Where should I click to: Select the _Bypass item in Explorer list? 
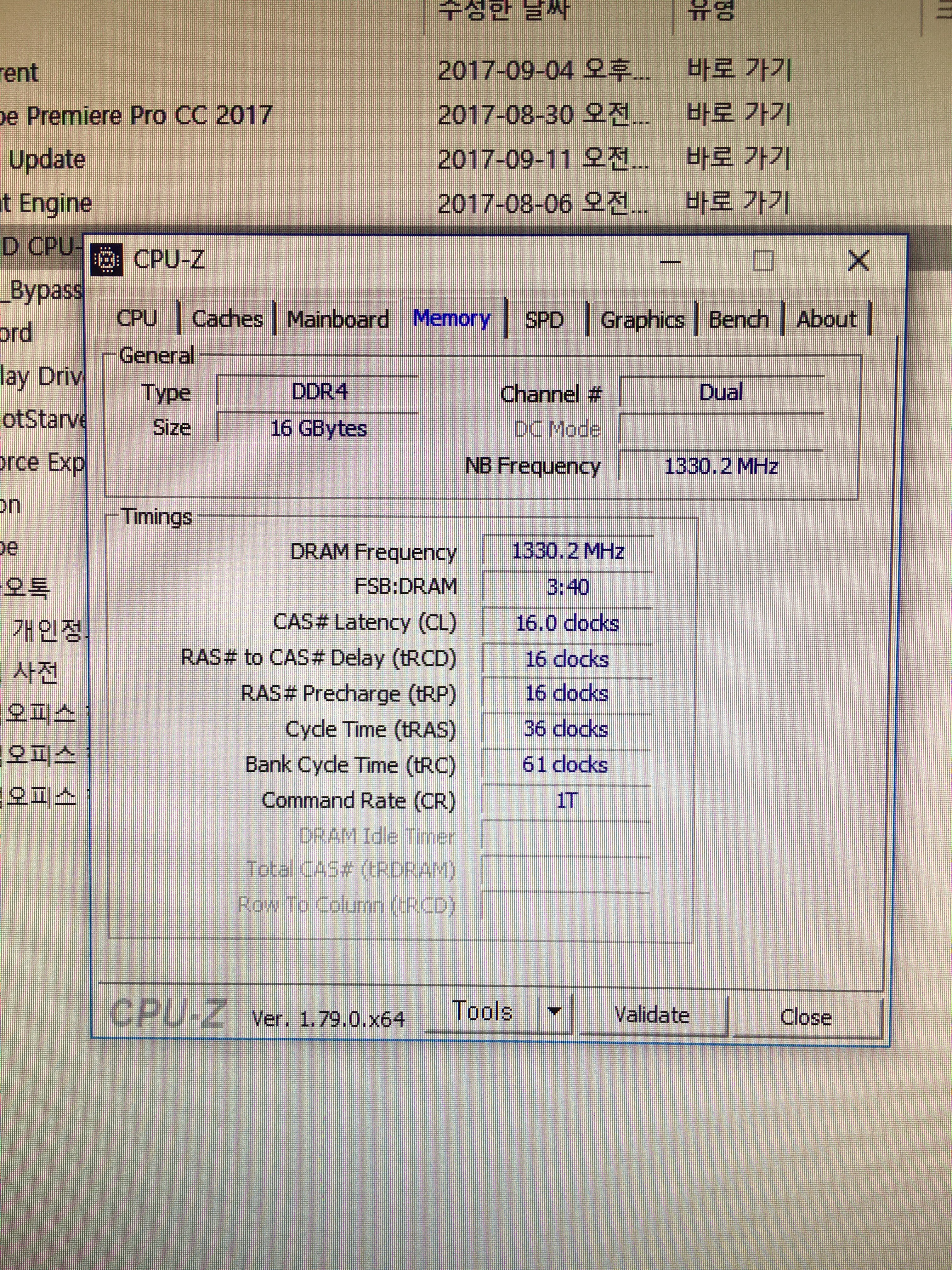click(x=41, y=290)
